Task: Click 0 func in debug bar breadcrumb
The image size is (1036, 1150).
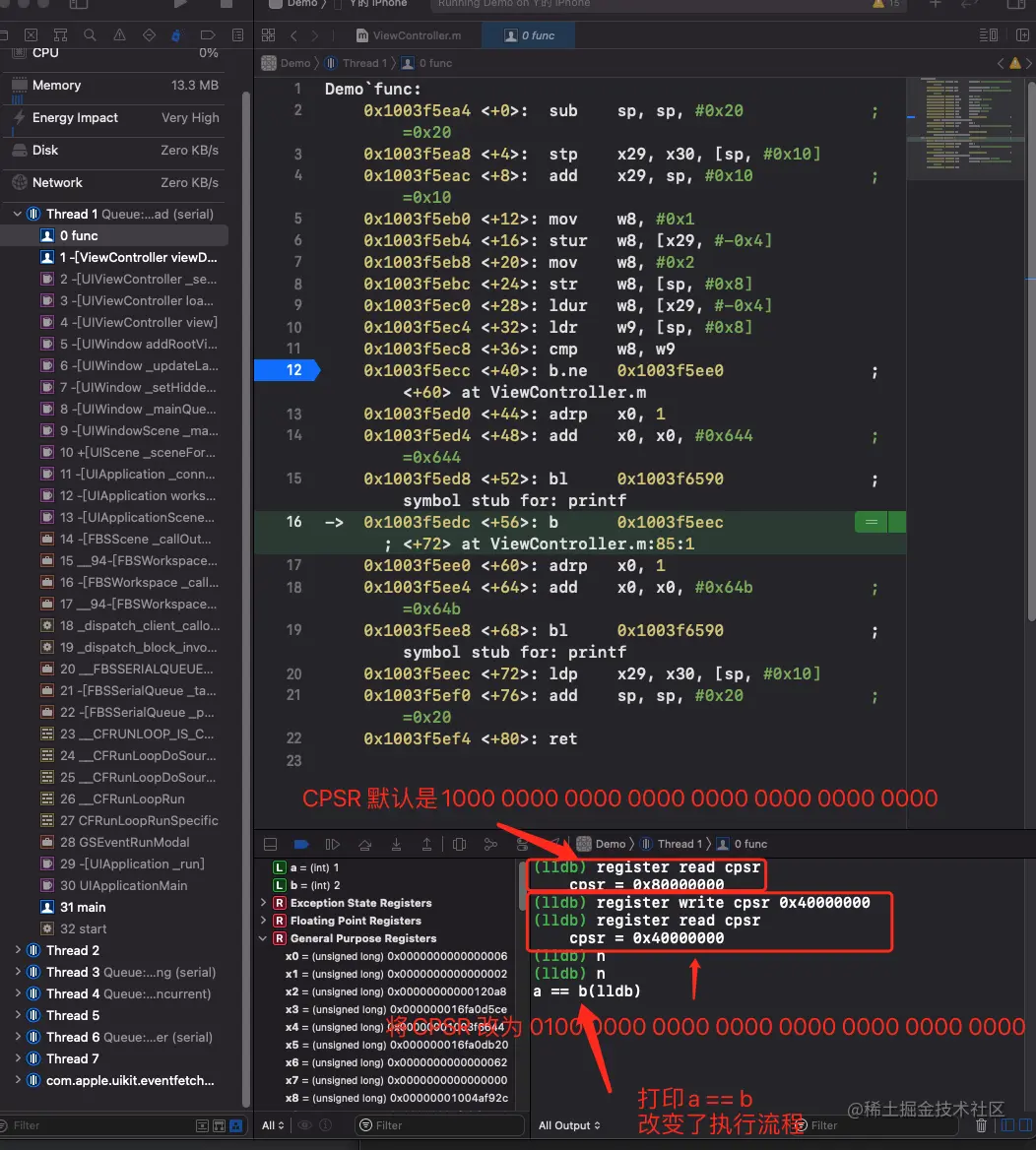Action: point(742,844)
